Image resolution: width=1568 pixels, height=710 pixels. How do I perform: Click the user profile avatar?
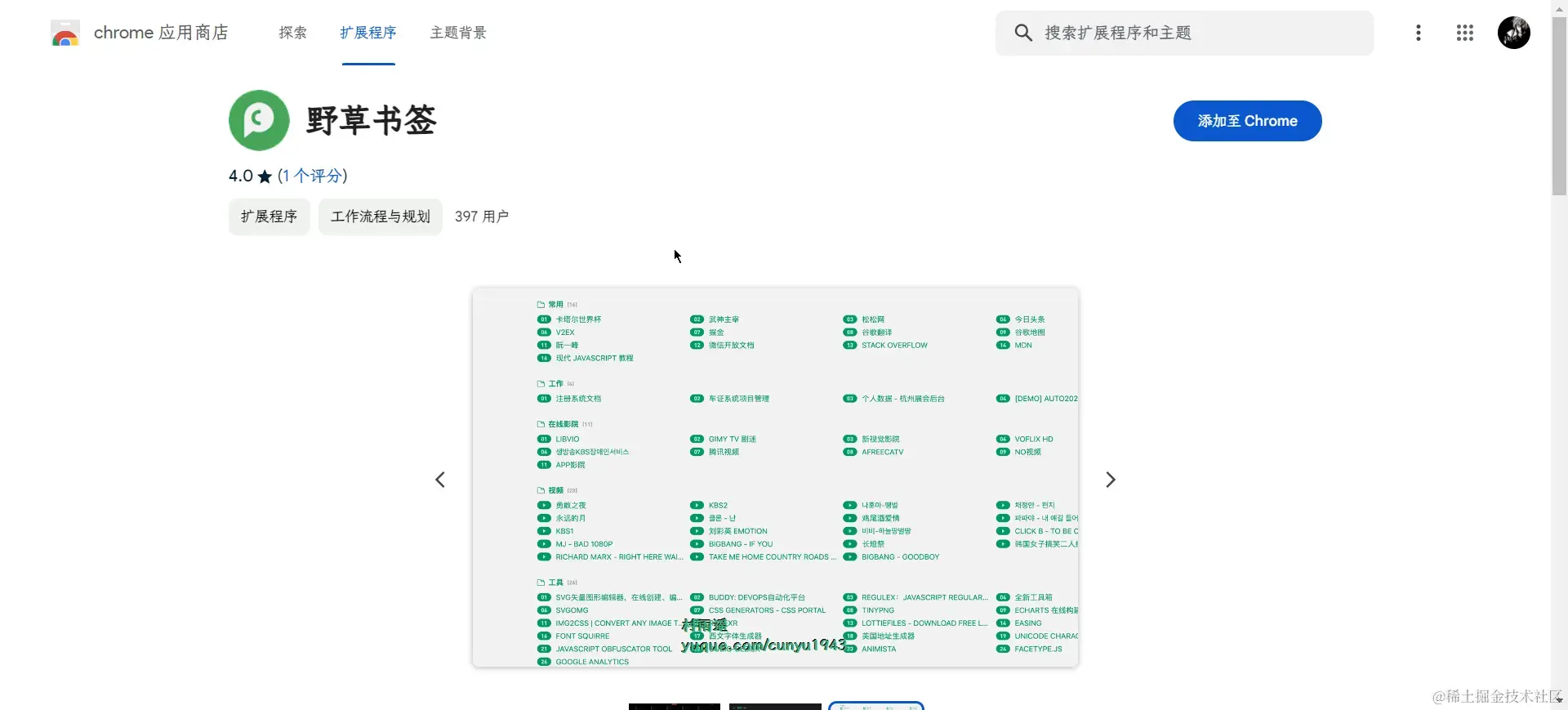coord(1514,33)
